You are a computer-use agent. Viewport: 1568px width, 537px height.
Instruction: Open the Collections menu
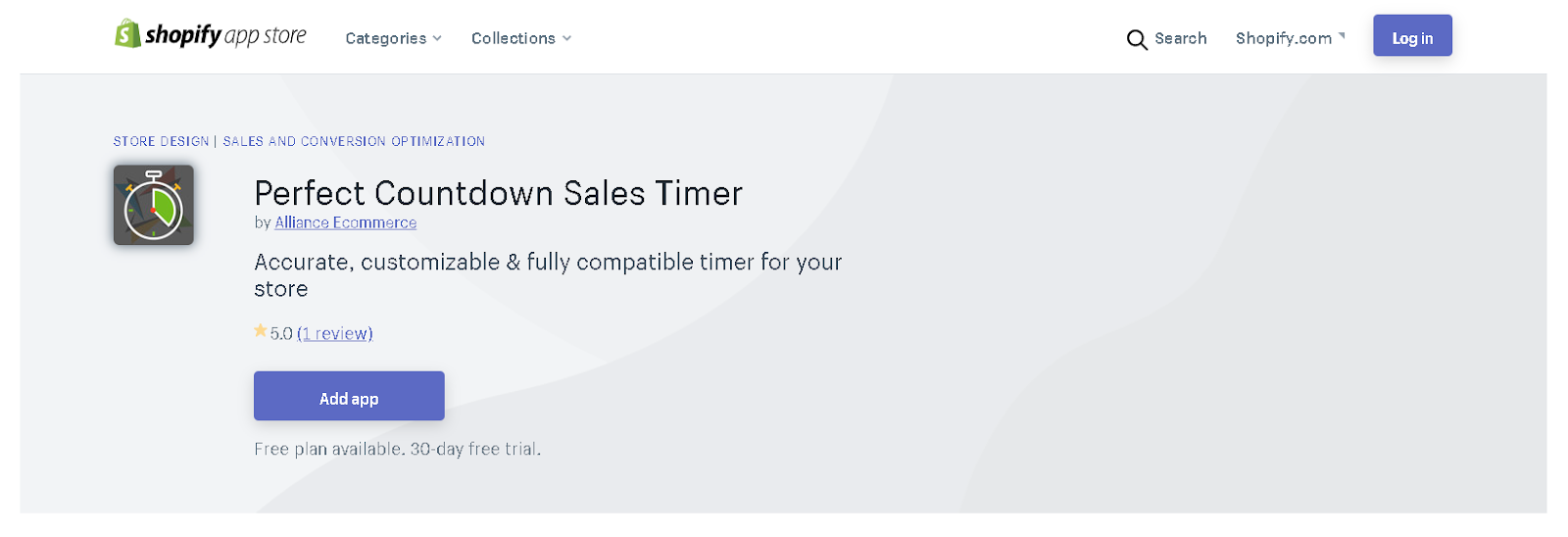[x=513, y=38]
